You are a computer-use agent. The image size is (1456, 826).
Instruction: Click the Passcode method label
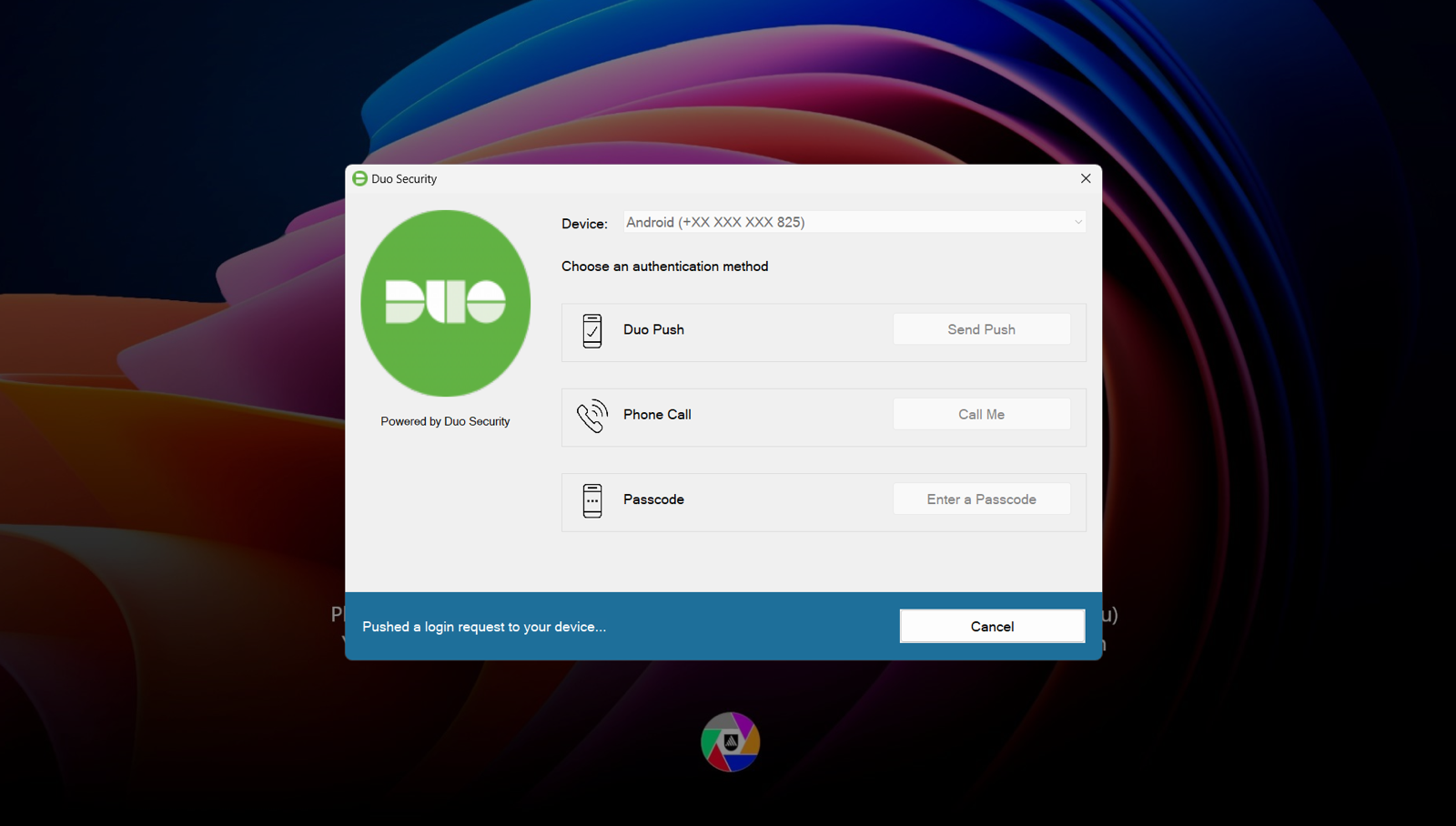point(653,499)
